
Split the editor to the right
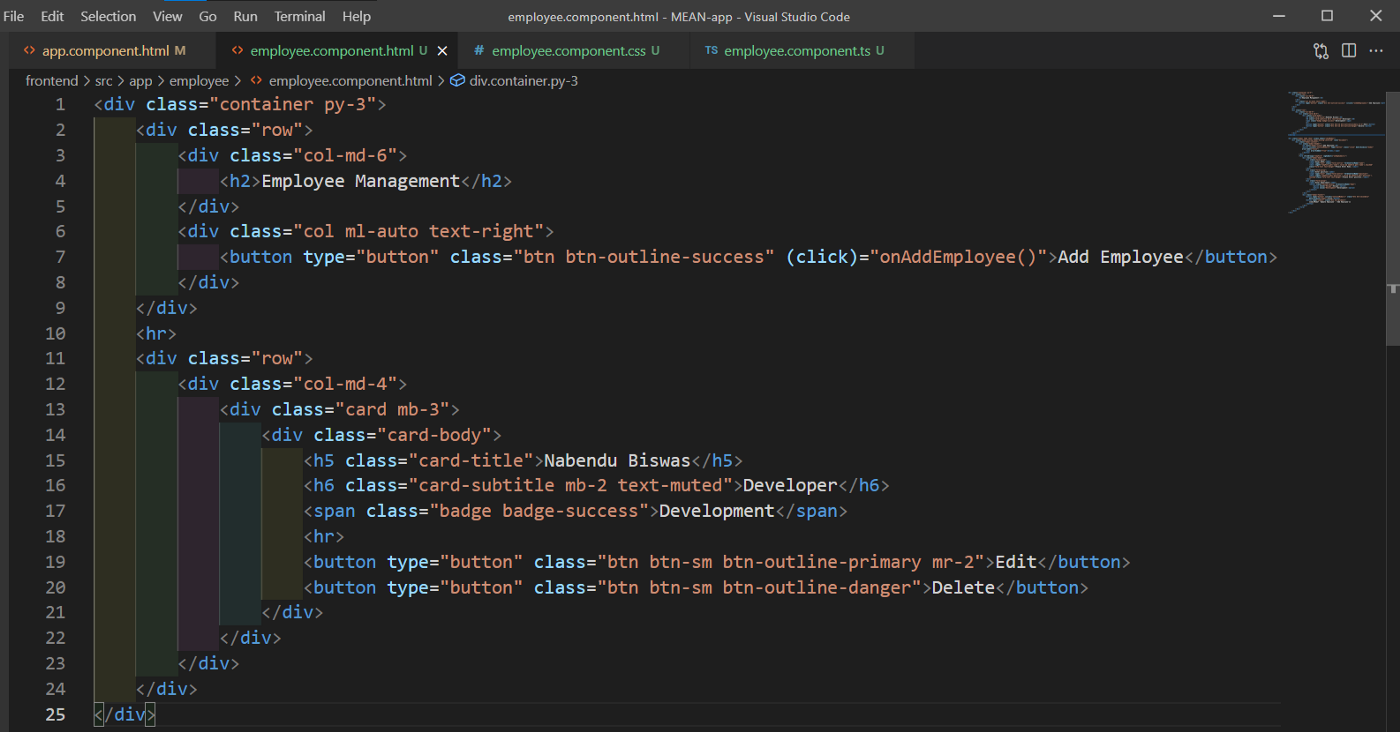[x=1349, y=51]
